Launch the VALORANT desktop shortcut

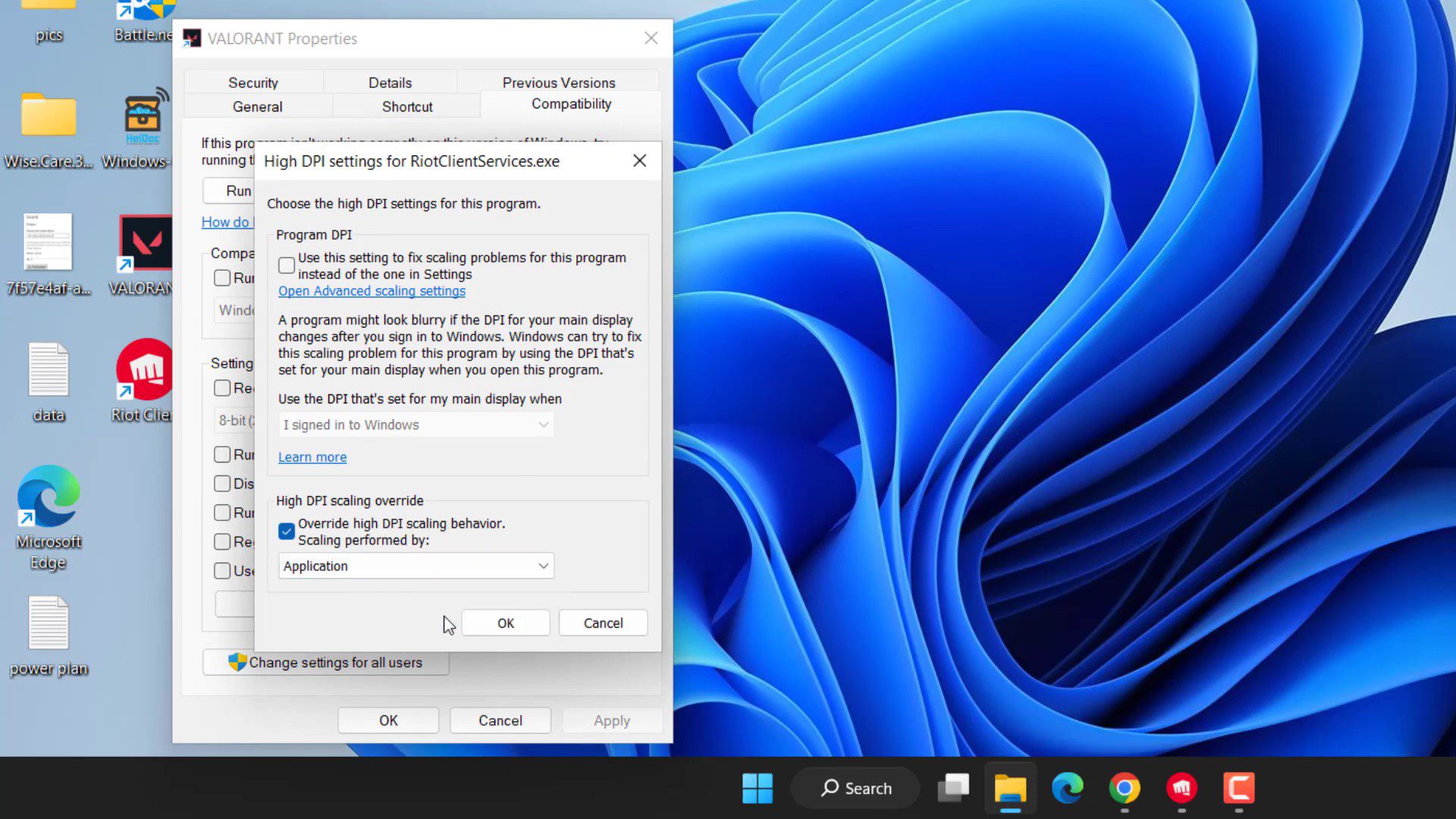coord(142,255)
